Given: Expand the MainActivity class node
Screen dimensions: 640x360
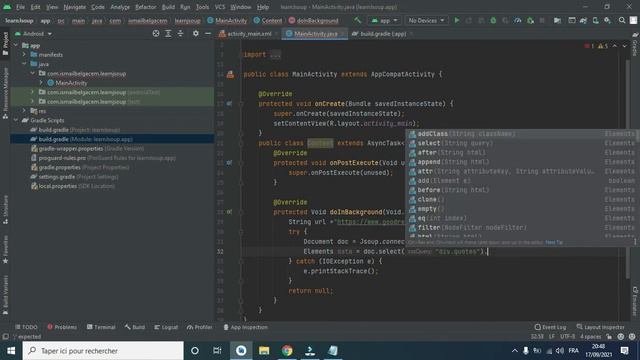Looking at the screenshot, I should (41, 83).
